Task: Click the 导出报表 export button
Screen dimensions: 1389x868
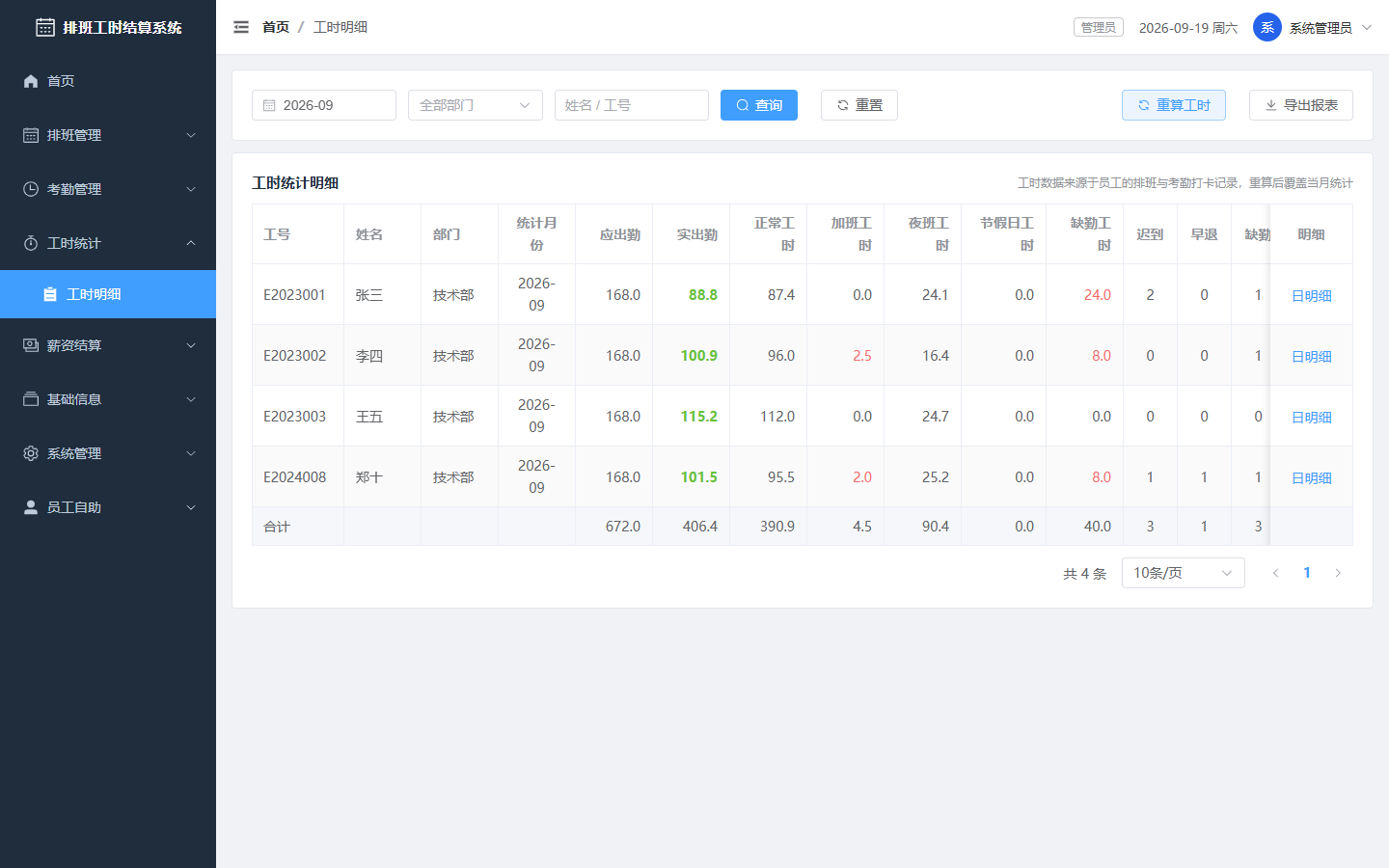Action: point(1301,105)
